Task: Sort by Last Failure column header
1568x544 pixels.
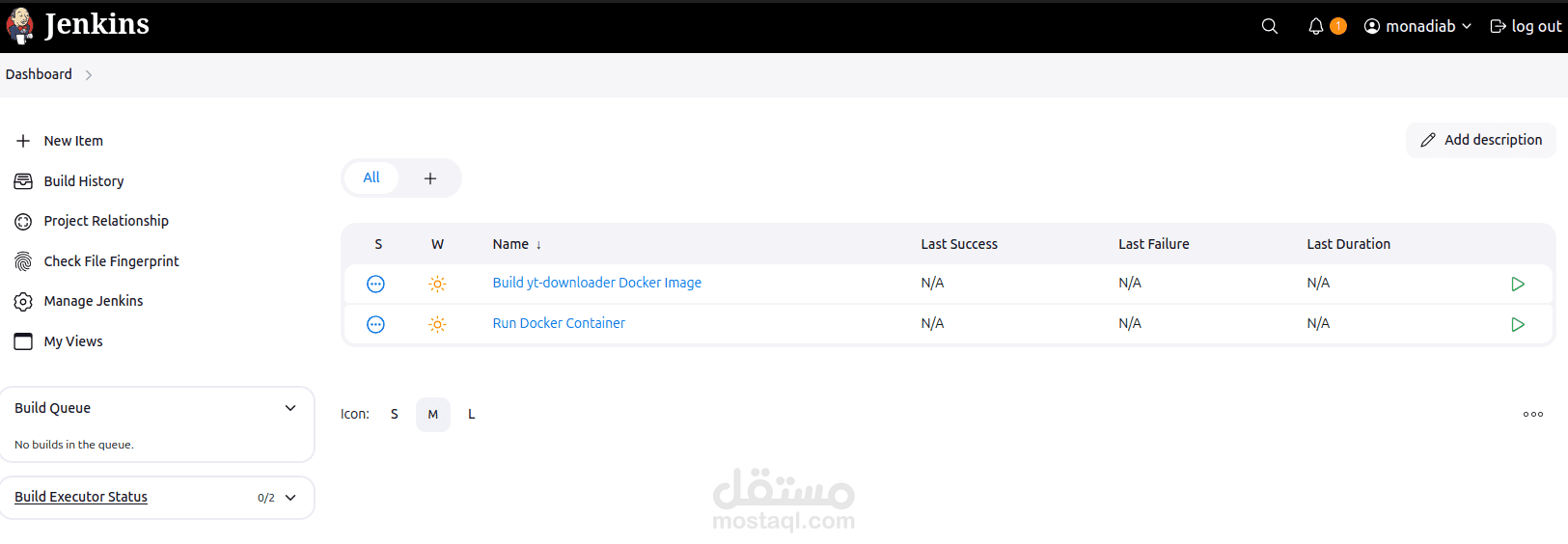Action: (1154, 244)
